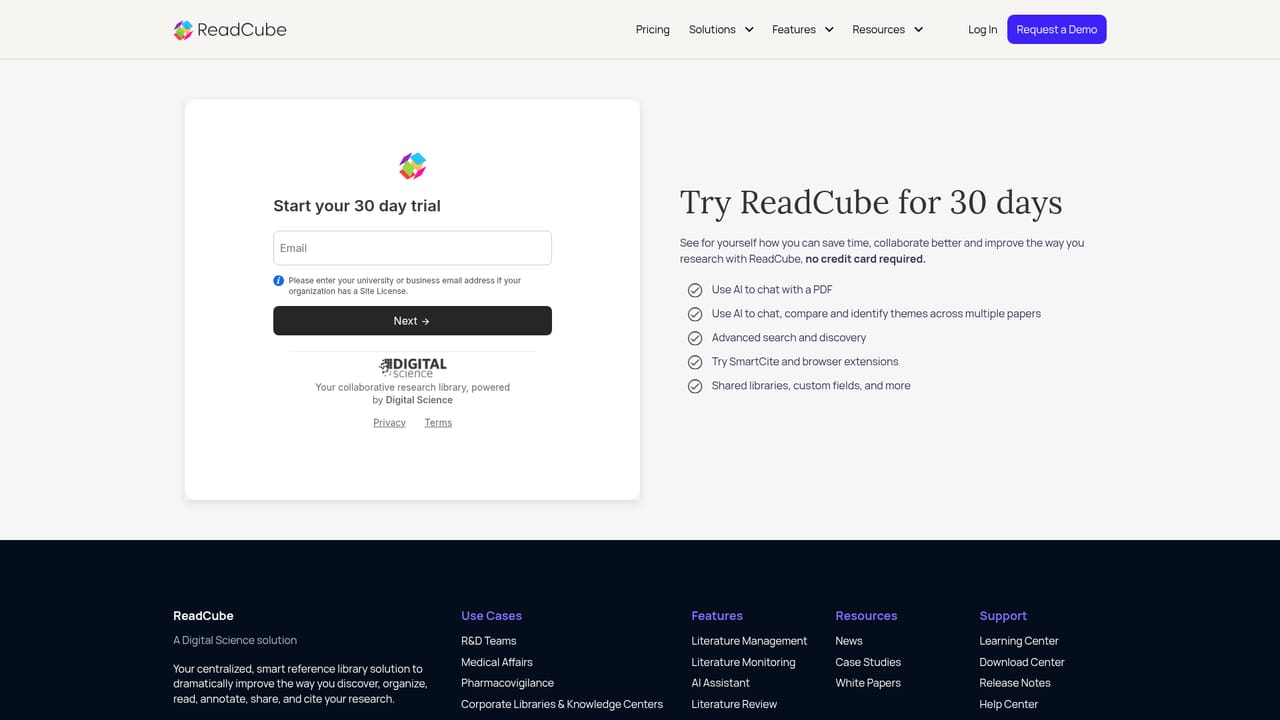Click the 'Use Cases' footer heading
This screenshot has height=720, width=1280.
[x=491, y=616]
